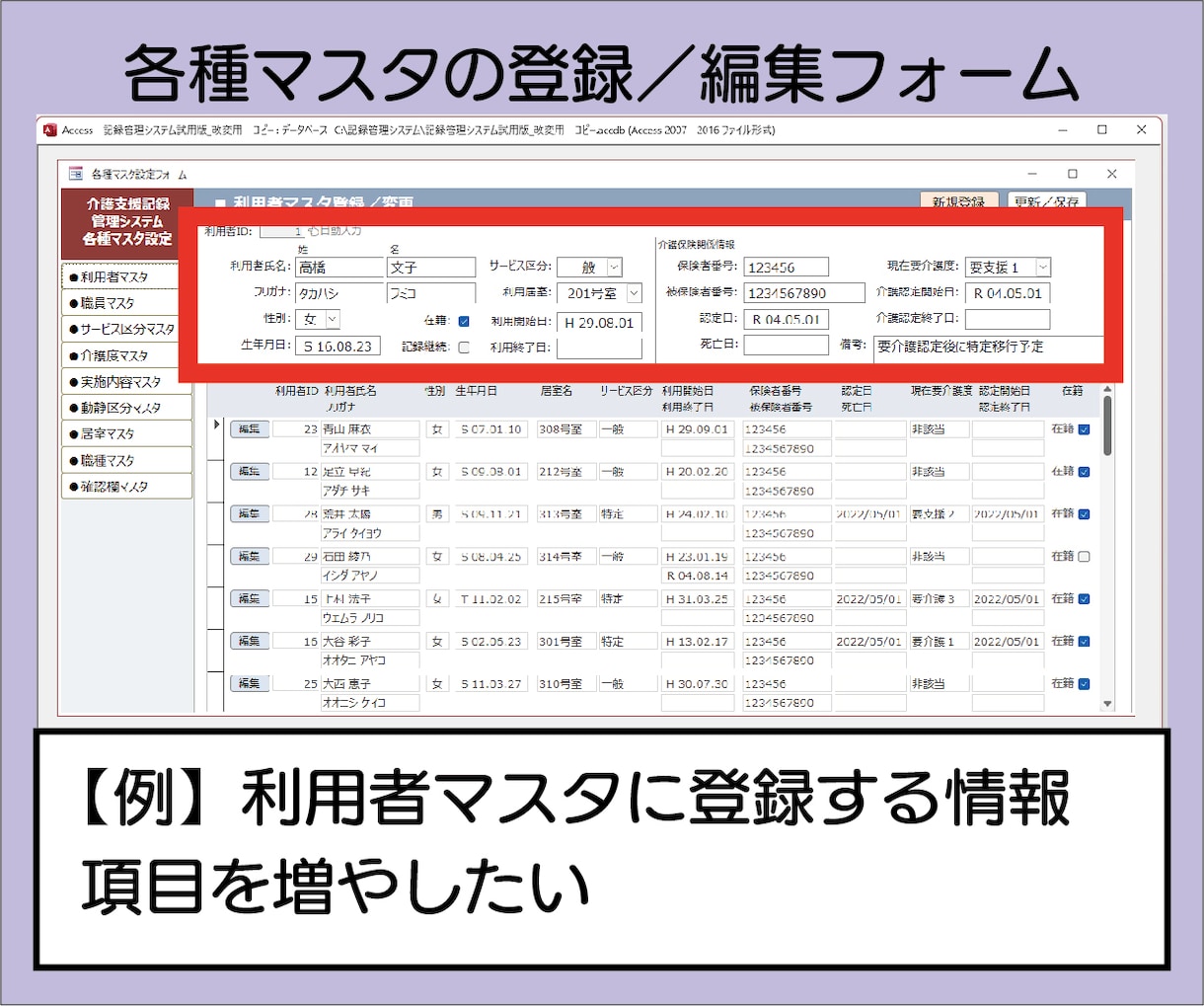Open the 現在要介護度 dropdown showing 要支援1
This screenshot has height=1006, width=1204.
1042,267
